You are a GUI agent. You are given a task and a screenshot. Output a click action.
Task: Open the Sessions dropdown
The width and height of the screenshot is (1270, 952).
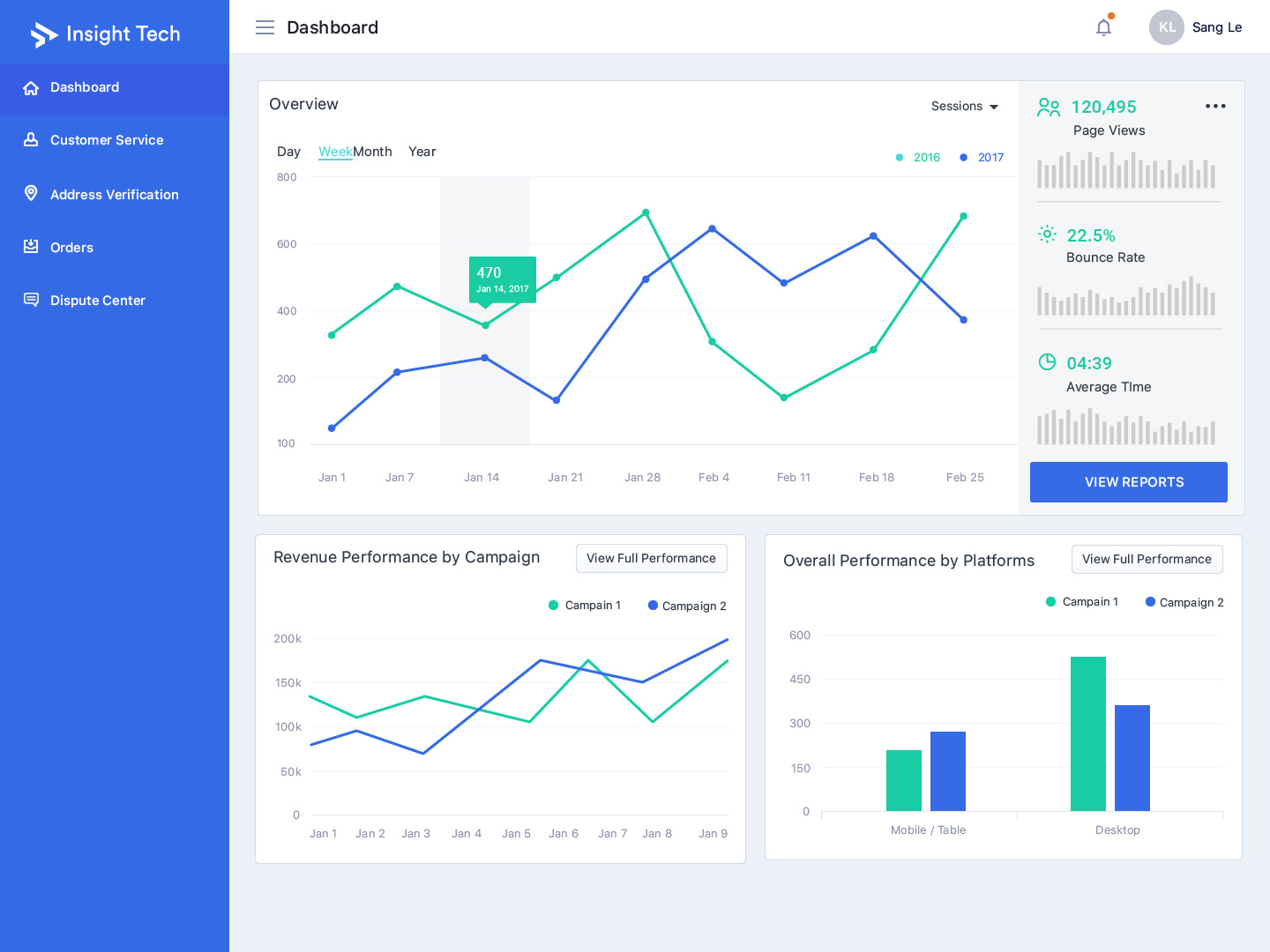pyautogui.click(x=965, y=106)
